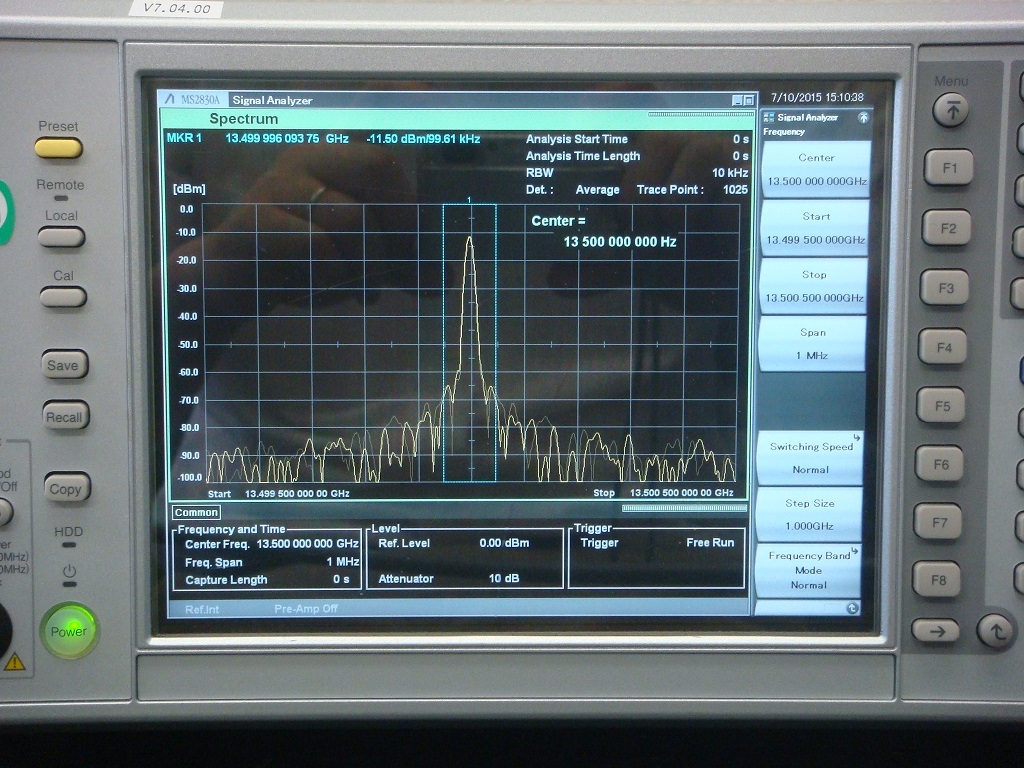Image resolution: width=1024 pixels, height=768 pixels.
Task: Click the Spectrum trace header
Action: click(244, 119)
